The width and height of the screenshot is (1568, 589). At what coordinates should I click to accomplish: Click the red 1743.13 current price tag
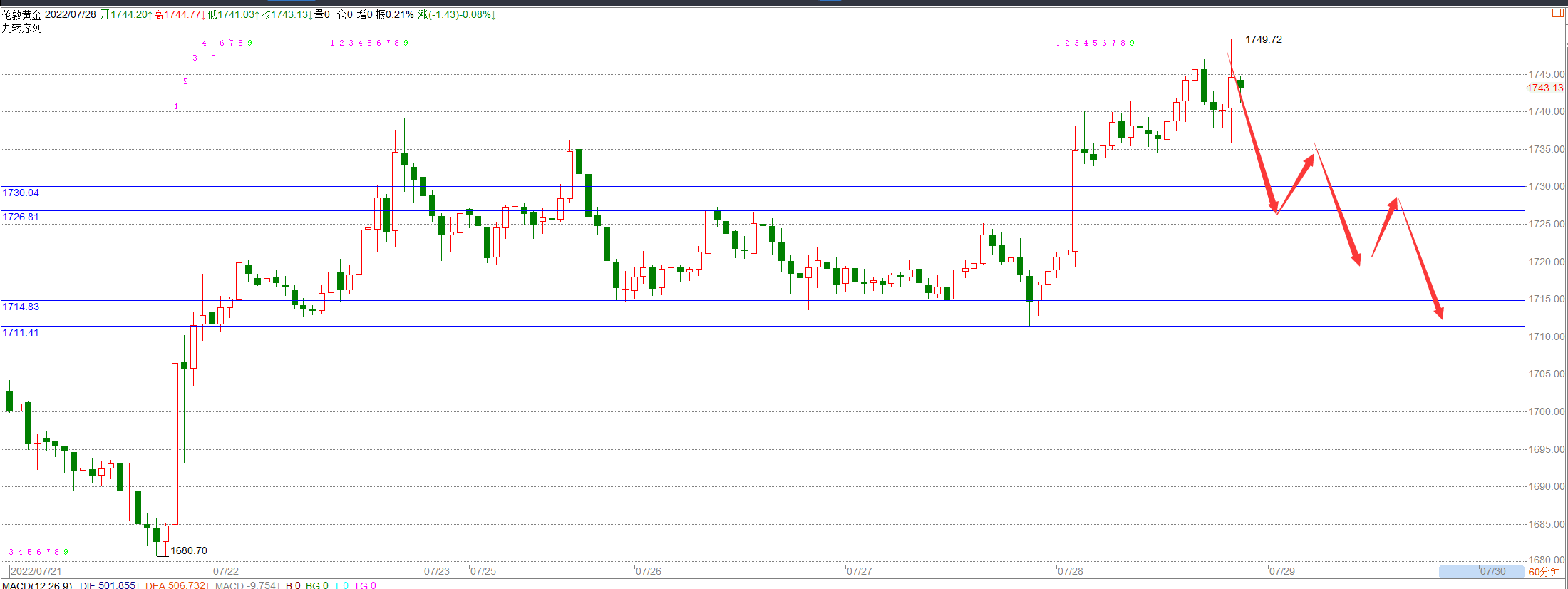click(1544, 88)
